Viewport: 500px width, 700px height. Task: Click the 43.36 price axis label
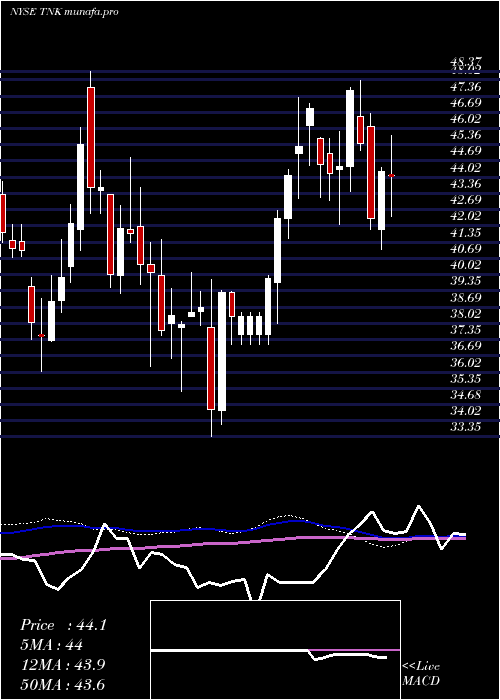click(466, 183)
